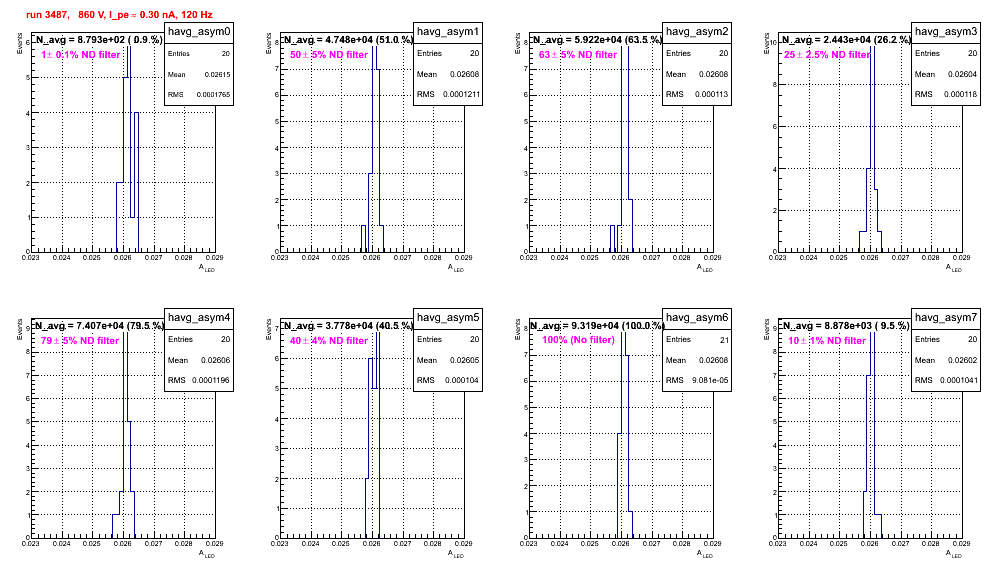
Task: Click the A_LED axis label under havg_asym7 plot
Action: [954, 554]
